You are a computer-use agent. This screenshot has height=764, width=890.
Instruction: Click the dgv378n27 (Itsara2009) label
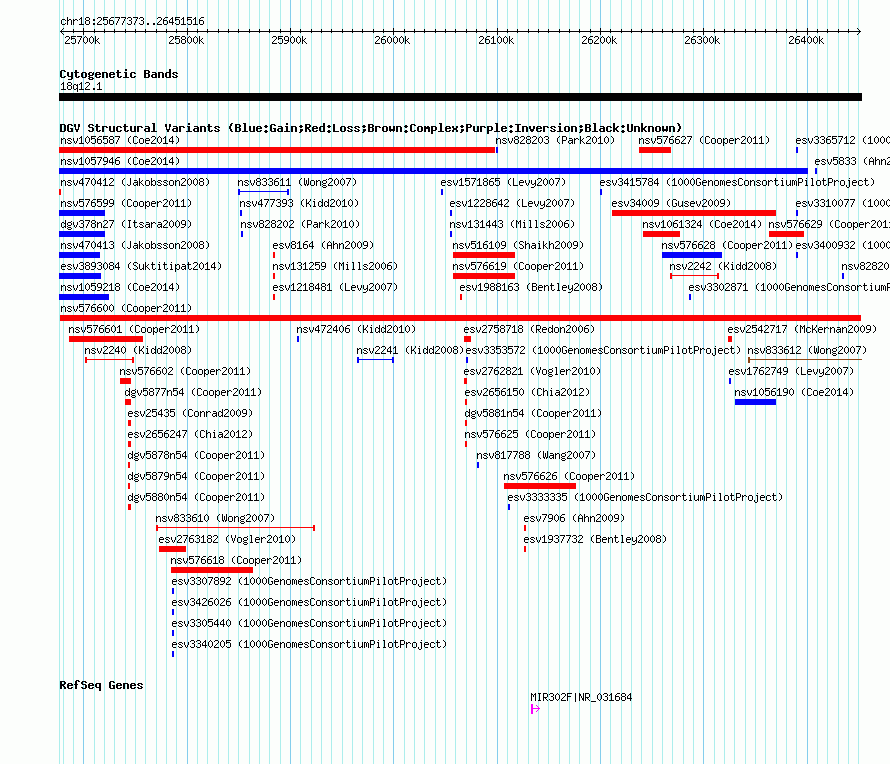[126, 224]
